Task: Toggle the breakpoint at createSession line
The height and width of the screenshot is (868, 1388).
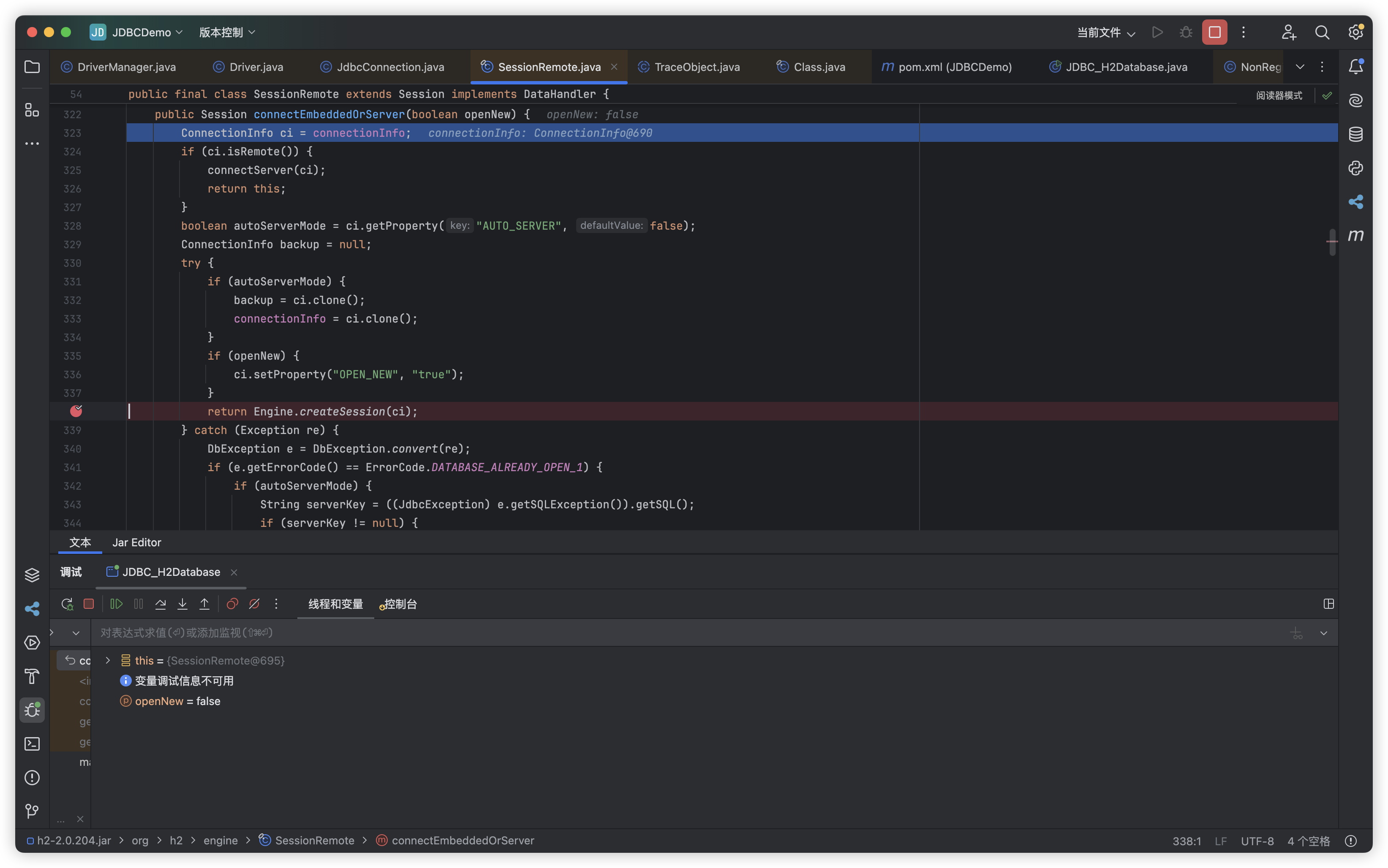Action: [76, 411]
